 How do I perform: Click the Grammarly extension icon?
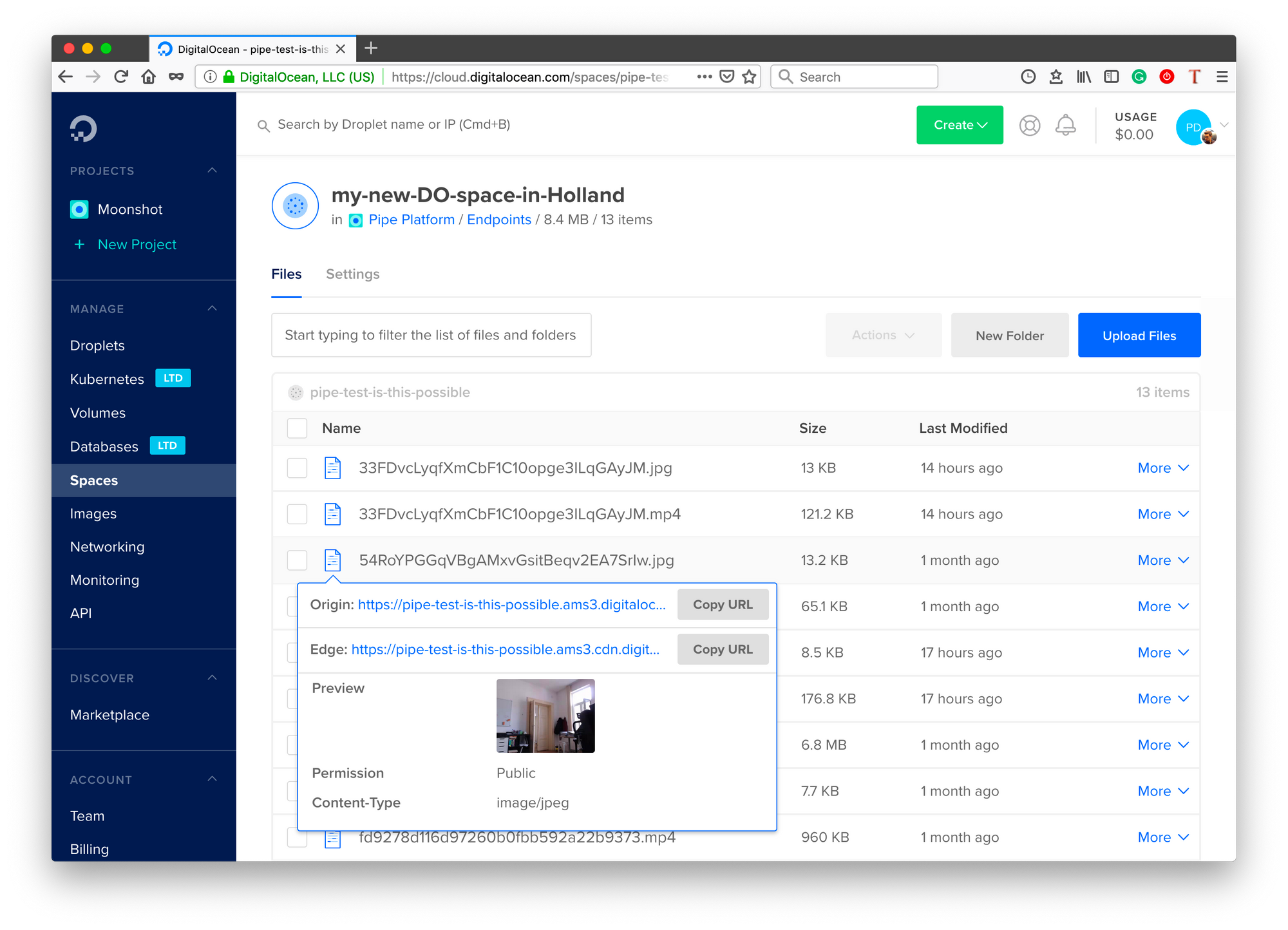coord(1139,77)
